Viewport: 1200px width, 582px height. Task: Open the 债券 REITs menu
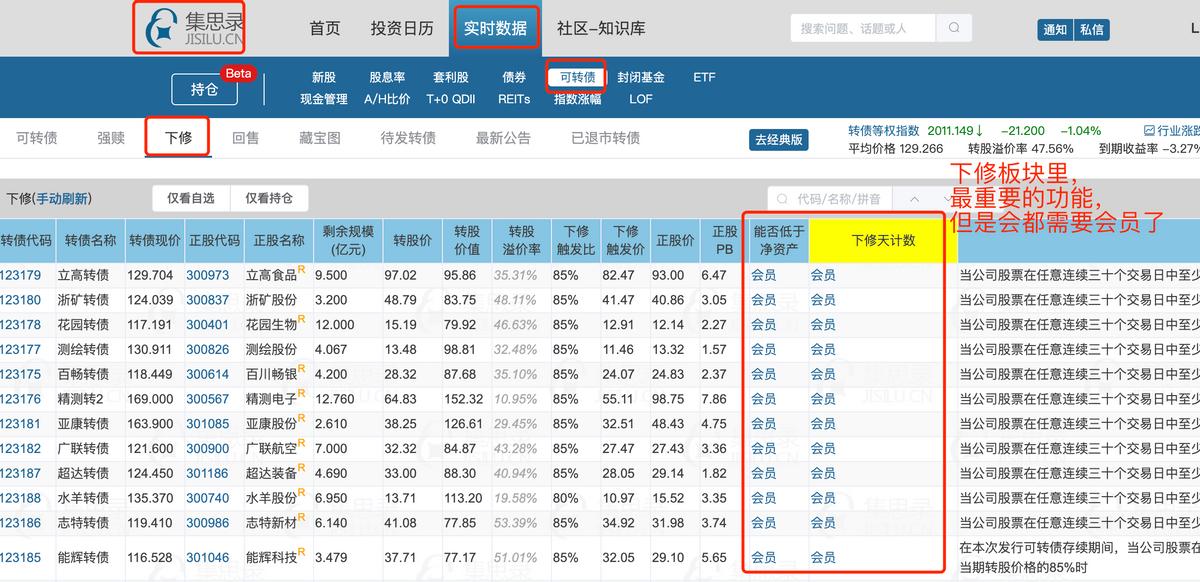(512, 88)
